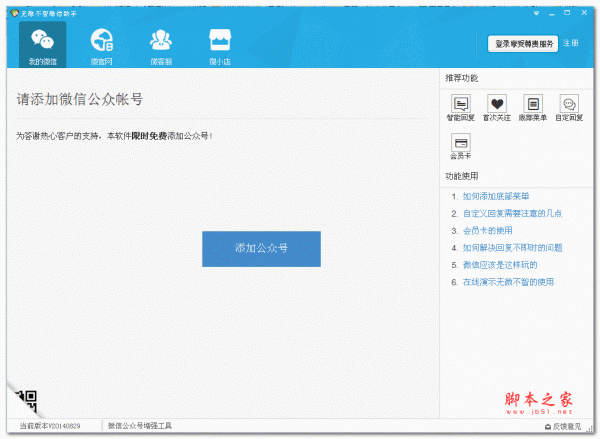Image resolution: width=600 pixels, height=439 pixels.
Task: Open the 首次关注 heart icon
Action: 497,108
